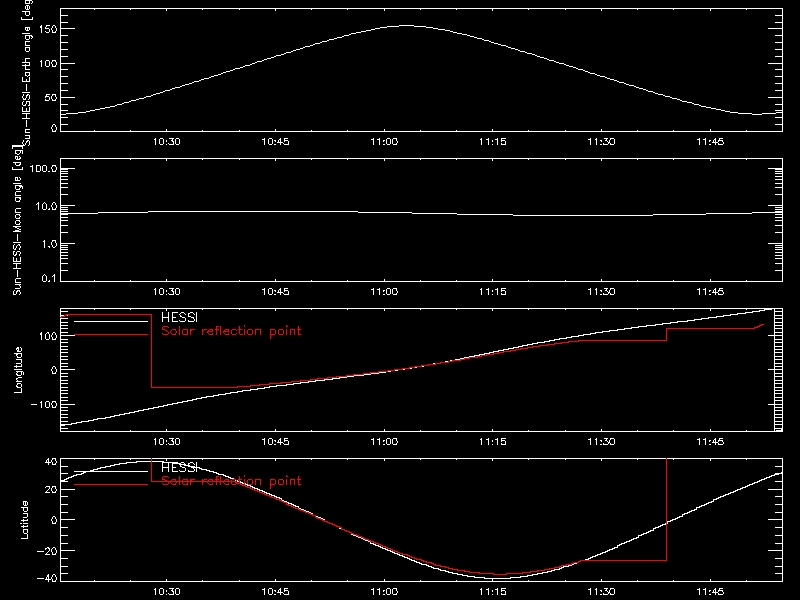Select the 11:00 time label under Moon angle plot
The image size is (800, 600).
(384, 292)
